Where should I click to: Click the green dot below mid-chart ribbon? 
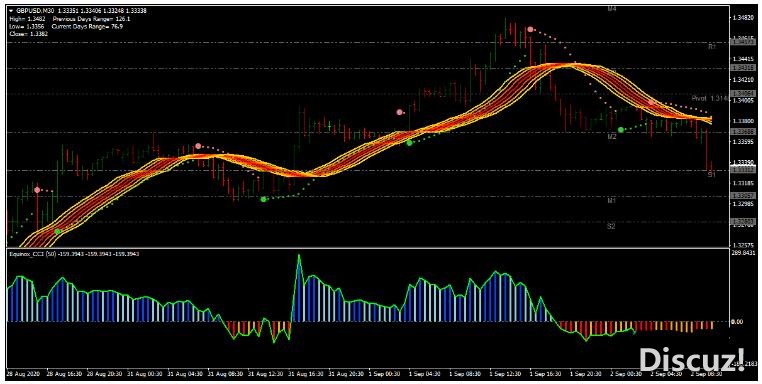(409, 143)
